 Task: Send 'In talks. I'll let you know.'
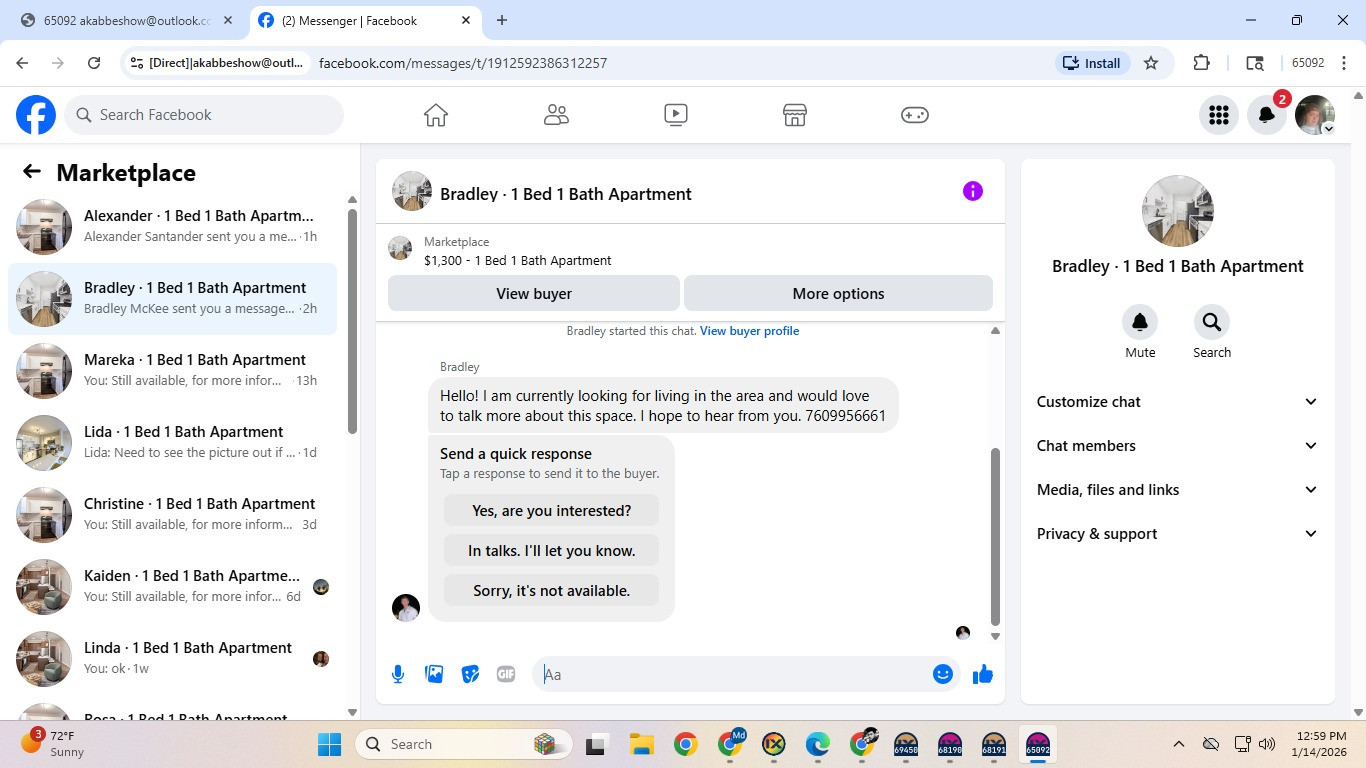click(x=551, y=551)
